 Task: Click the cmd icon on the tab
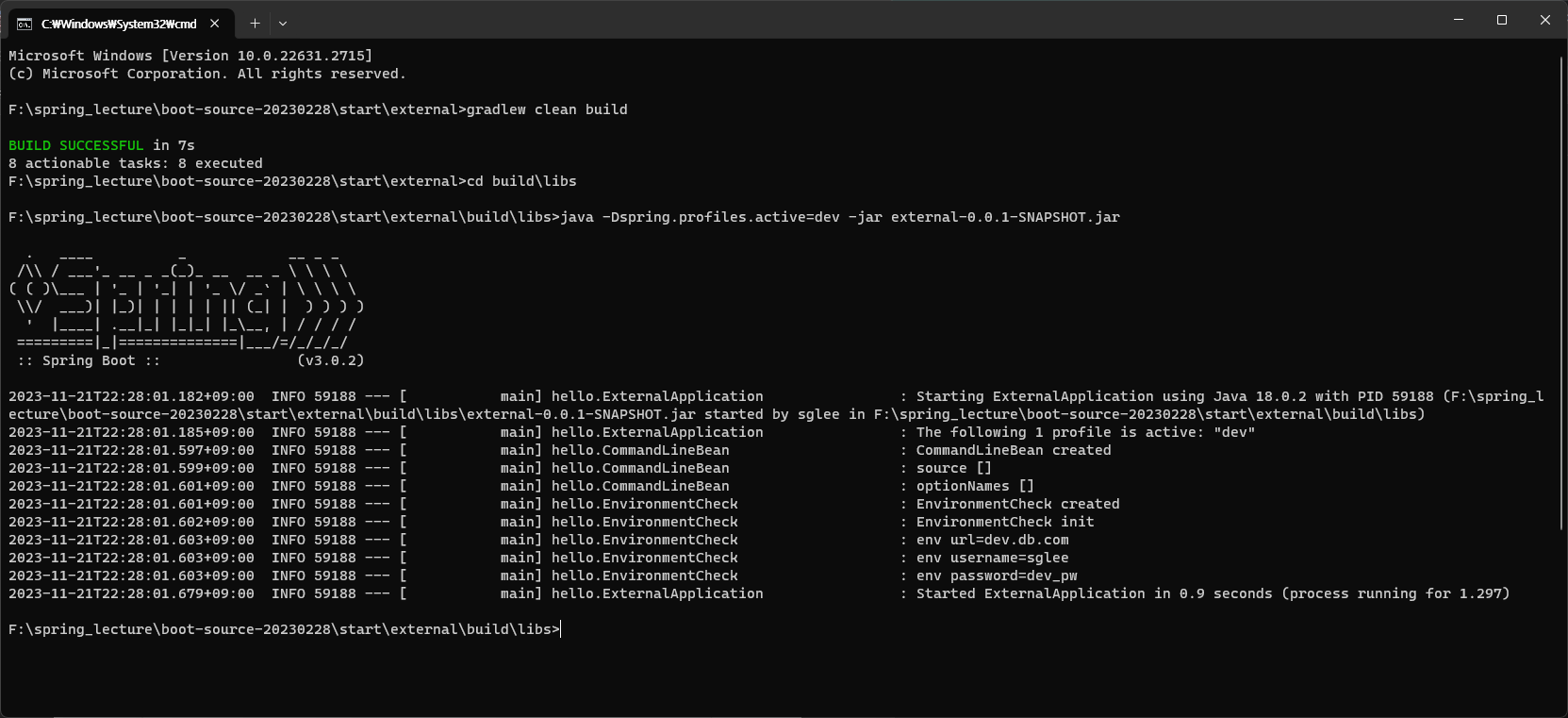[x=25, y=24]
